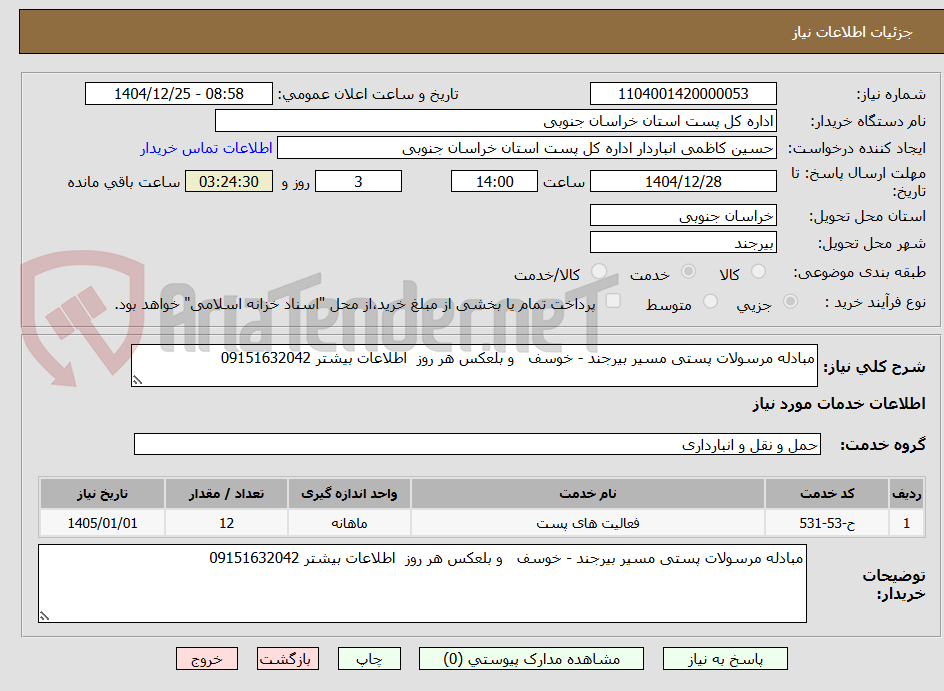Select the خدمت radio button
944x691 pixels.
pos(688,272)
